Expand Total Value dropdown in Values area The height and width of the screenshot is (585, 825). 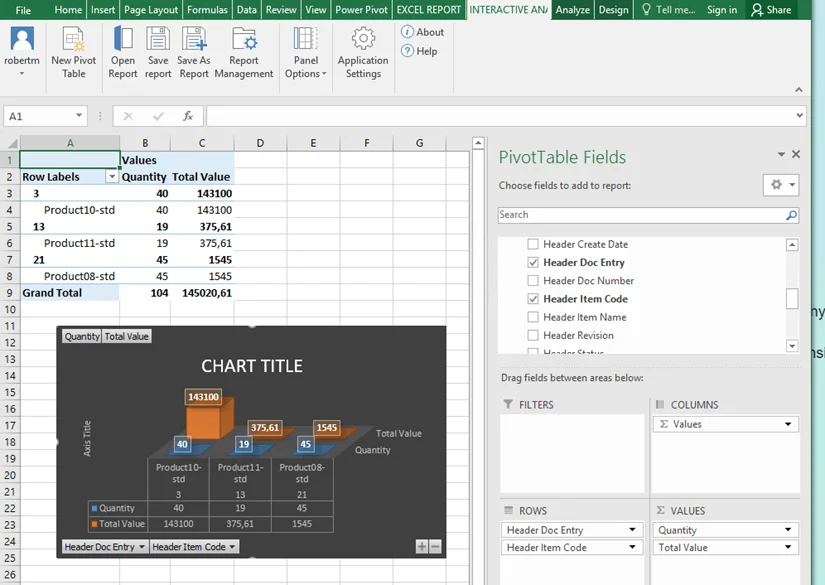coord(790,548)
